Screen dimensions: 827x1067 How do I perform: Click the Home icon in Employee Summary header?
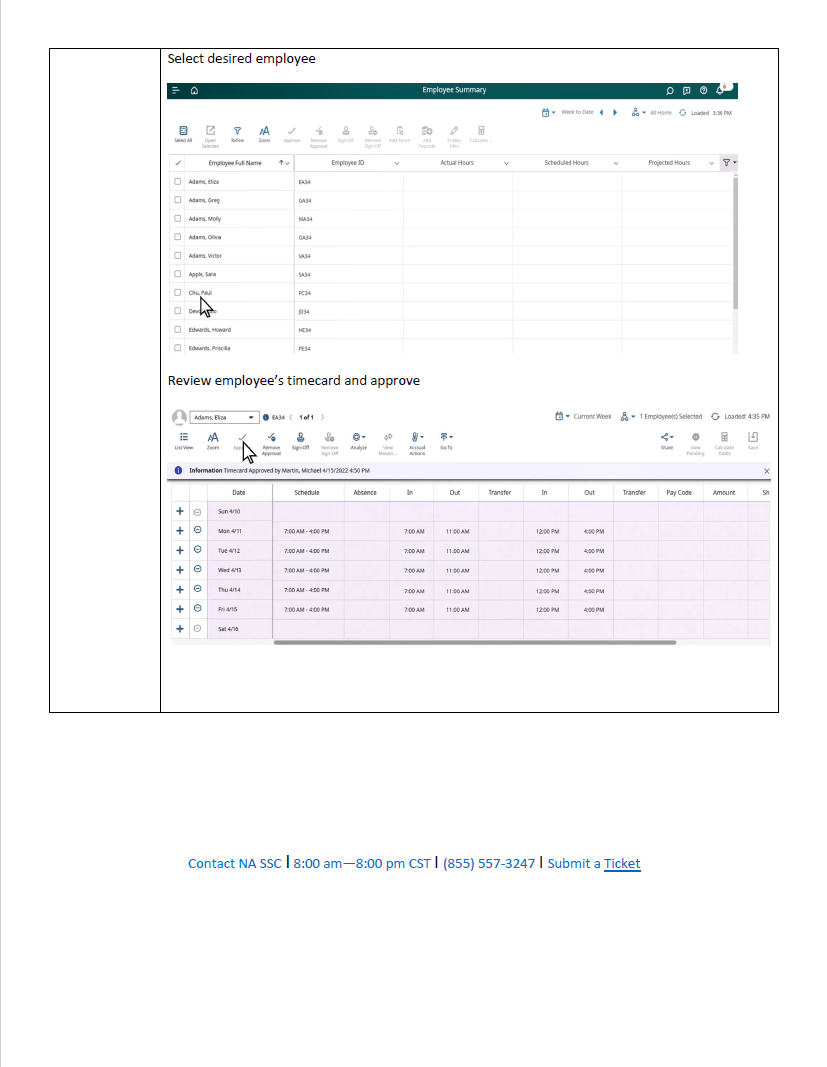click(x=193, y=90)
